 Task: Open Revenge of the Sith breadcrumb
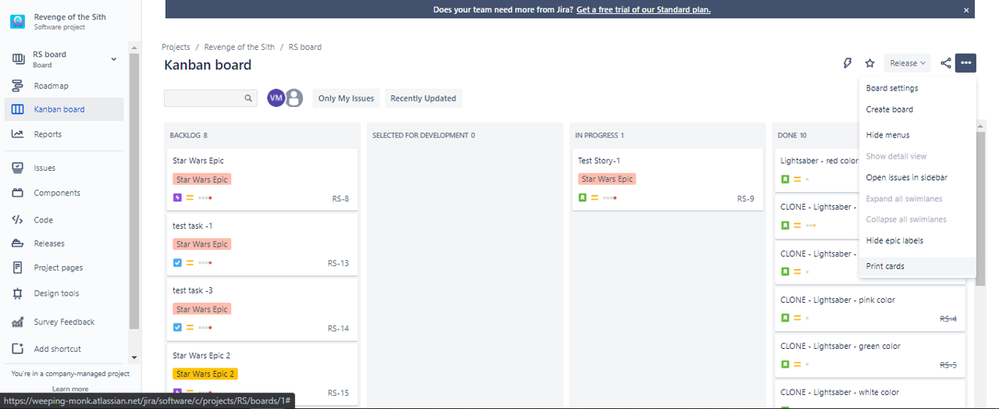(x=240, y=47)
